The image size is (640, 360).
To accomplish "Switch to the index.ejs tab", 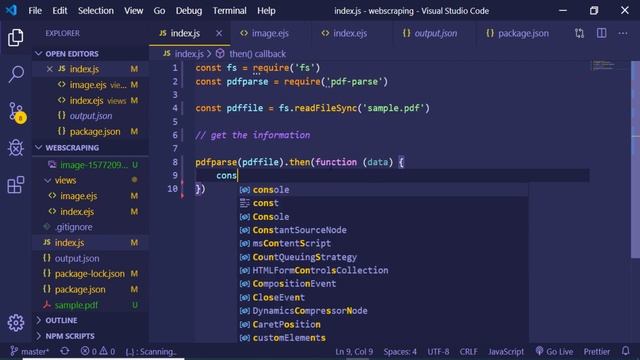I will 350,33.
